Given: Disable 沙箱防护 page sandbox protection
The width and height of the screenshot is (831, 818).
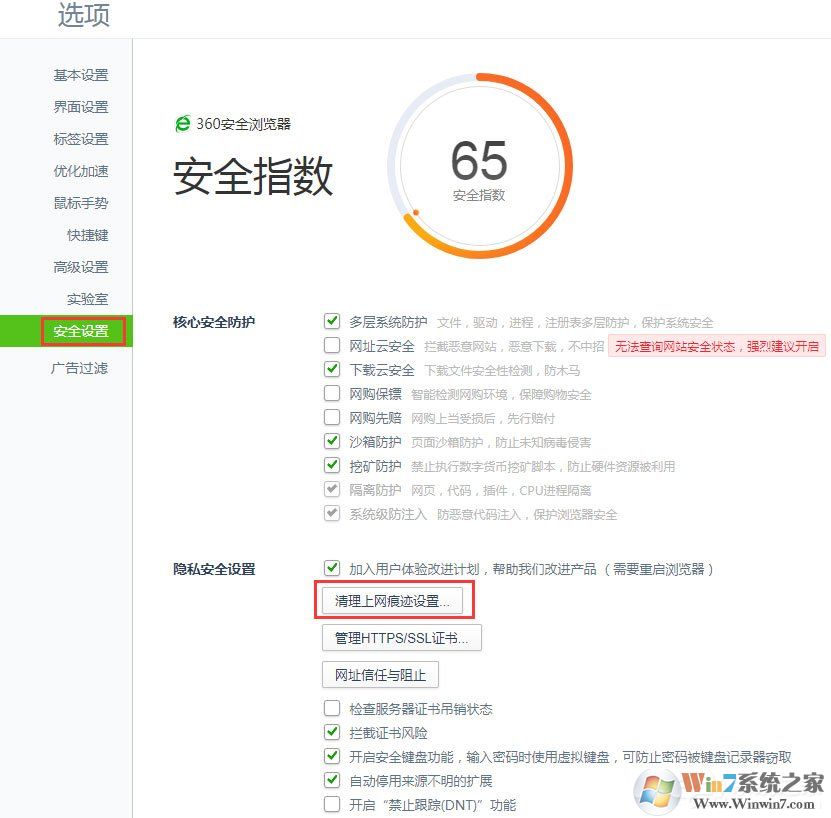Looking at the screenshot, I should click(x=331, y=441).
